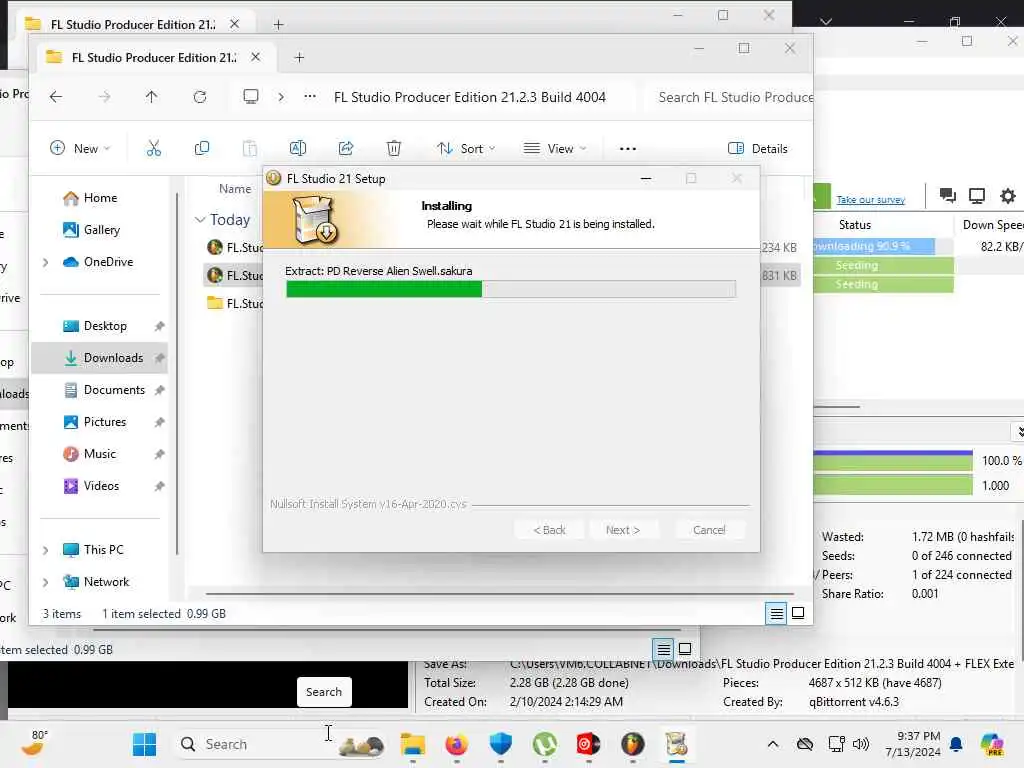1024x768 pixels.
Task: Select Home in the navigation pane
Action: [99, 198]
